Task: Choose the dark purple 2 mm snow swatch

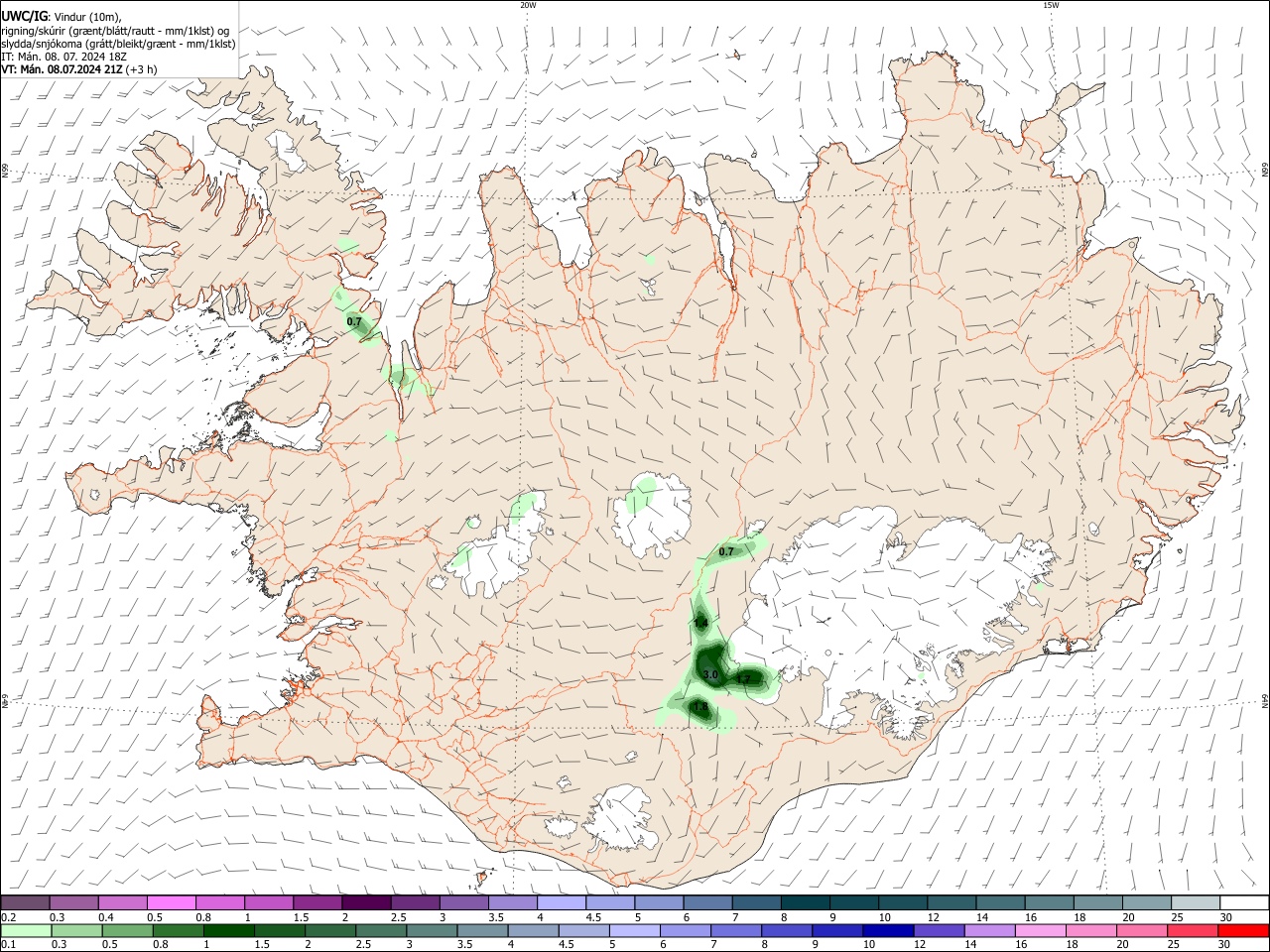Action: tap(366, 902)
